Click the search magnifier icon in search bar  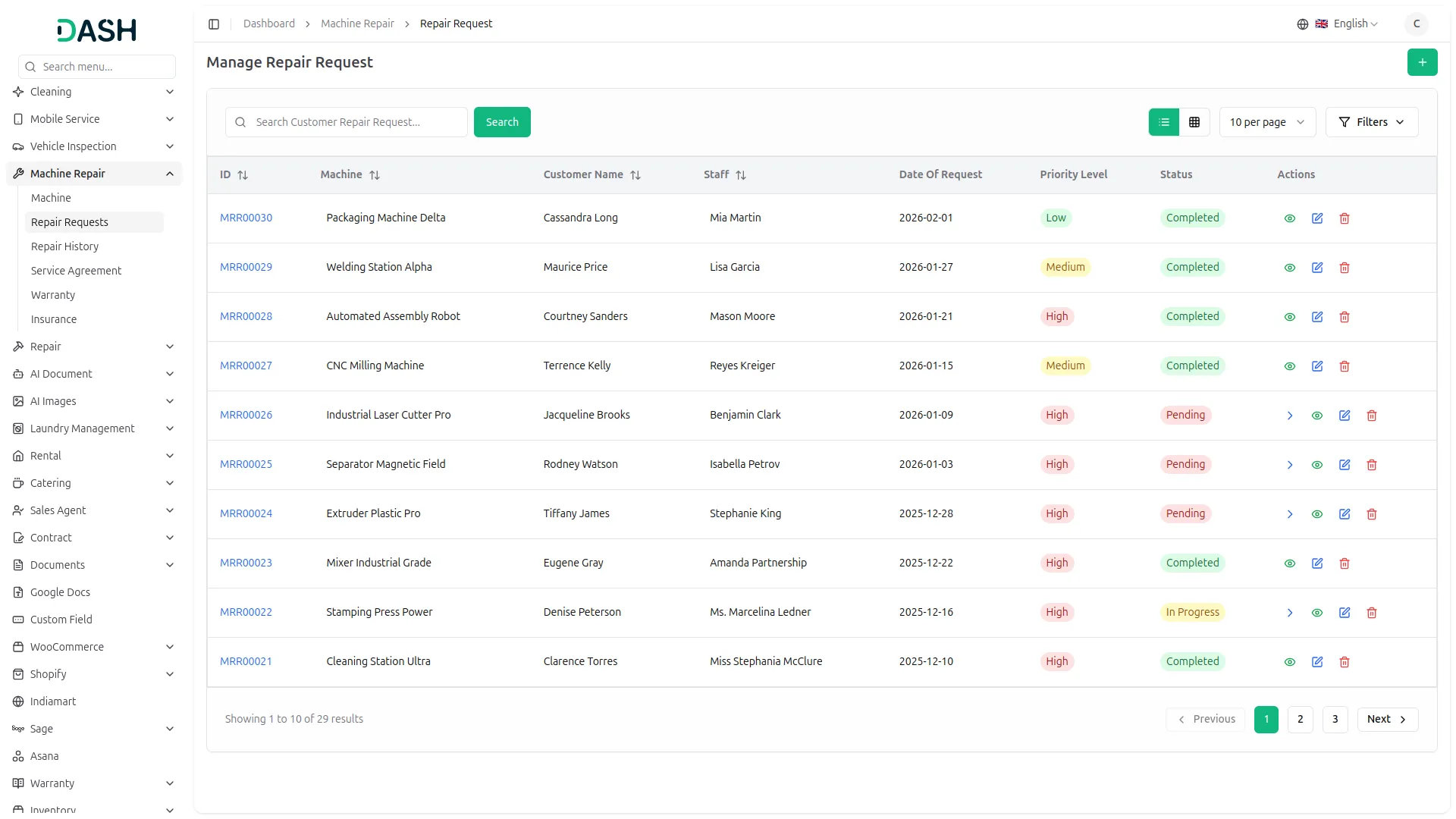(x=240, y=122)
